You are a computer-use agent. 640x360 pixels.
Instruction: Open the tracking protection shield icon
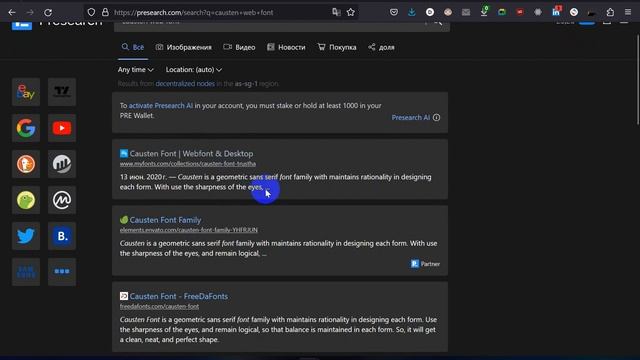coord(91,12)
